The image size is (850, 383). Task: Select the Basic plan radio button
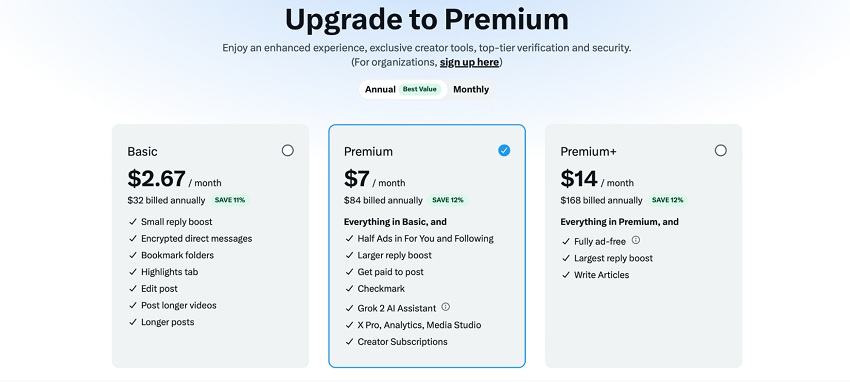point(288,151)
